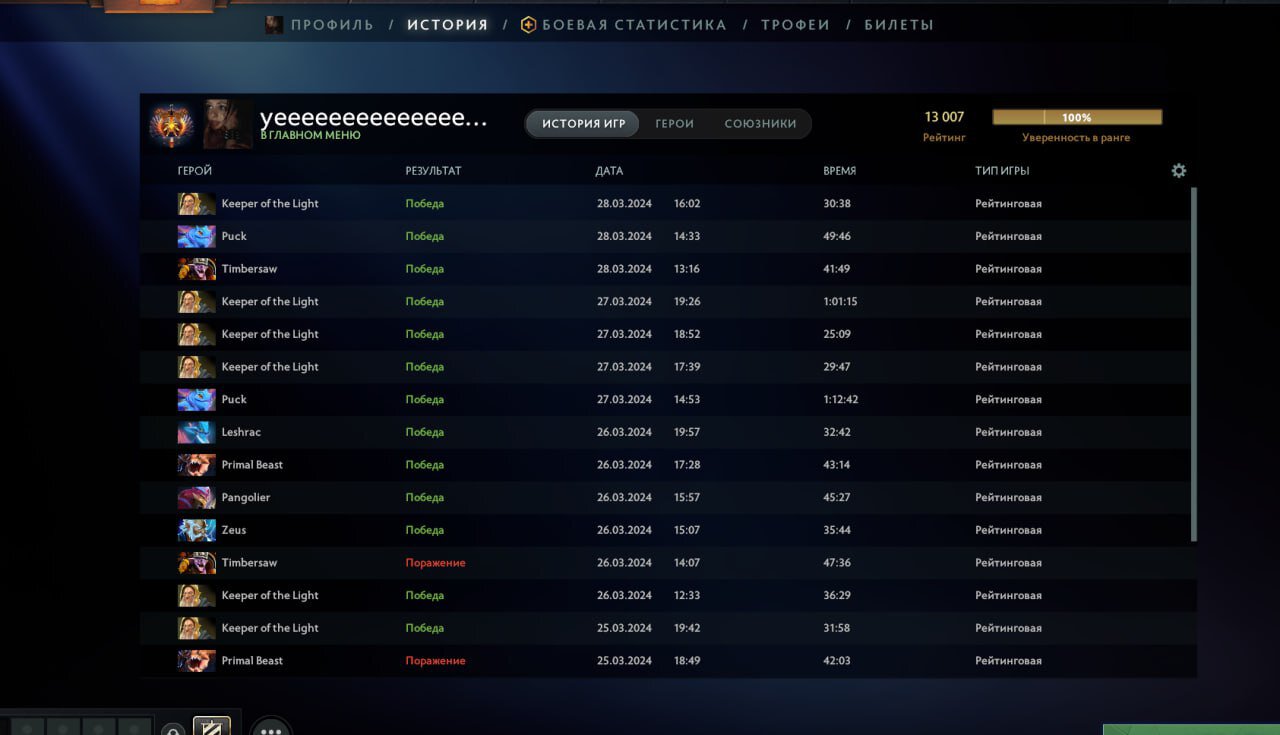The image size is (1280, 735).
Task: Click the 30:38 match duration
Action: pyautogui.click(x=837, y=204)
